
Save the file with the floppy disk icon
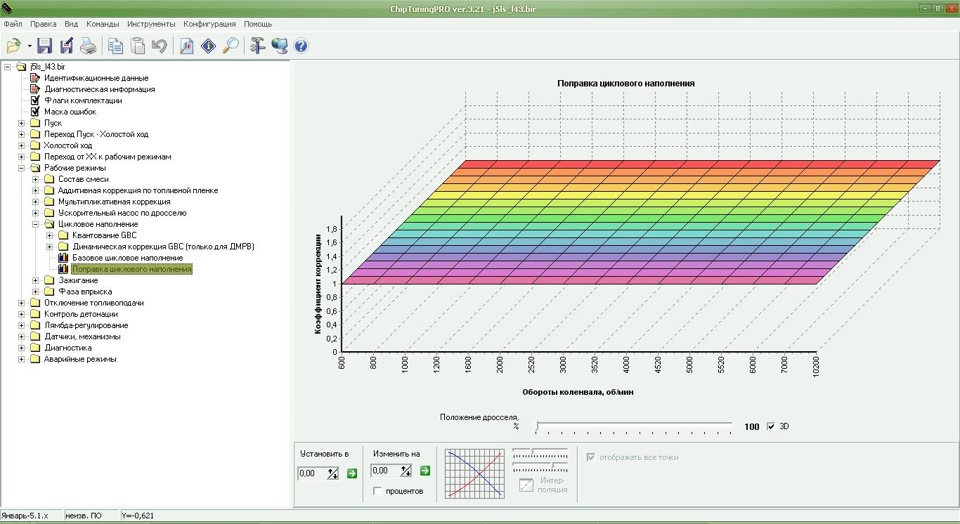[x=45, y=46]
